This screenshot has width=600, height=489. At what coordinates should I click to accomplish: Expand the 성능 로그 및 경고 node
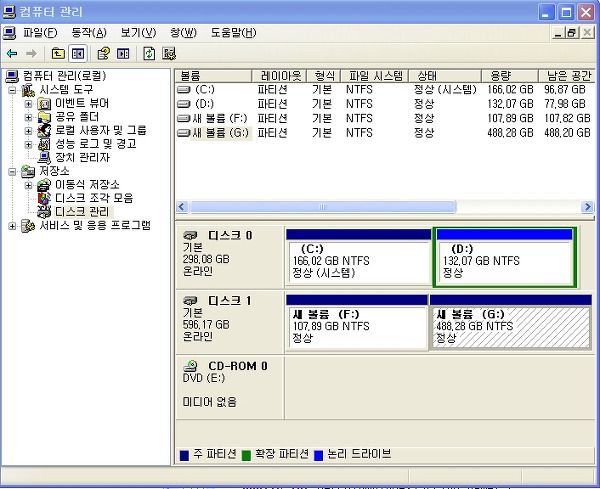[x=28, y=144]
